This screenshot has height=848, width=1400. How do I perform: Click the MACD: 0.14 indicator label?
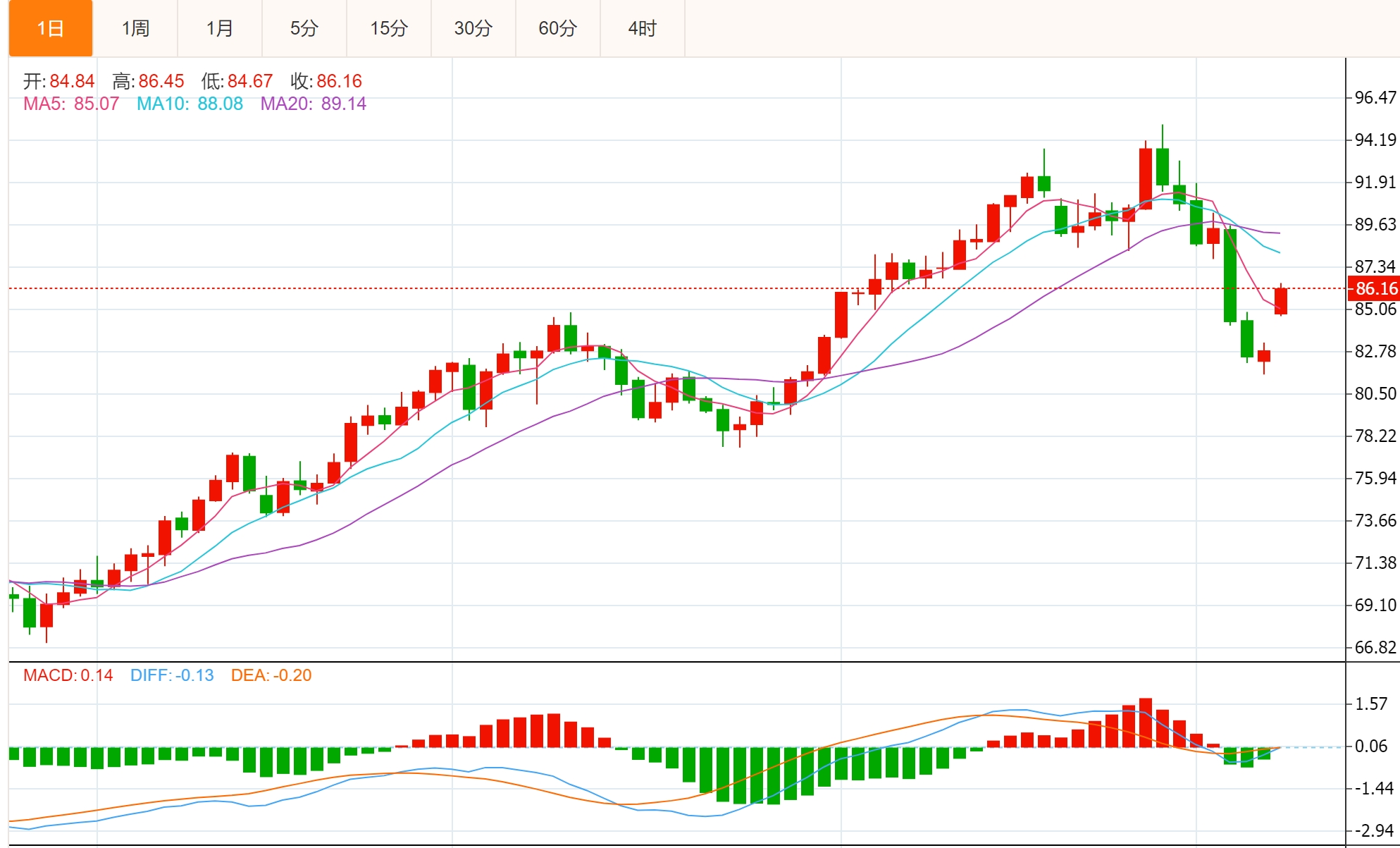[x=68, y=675]
